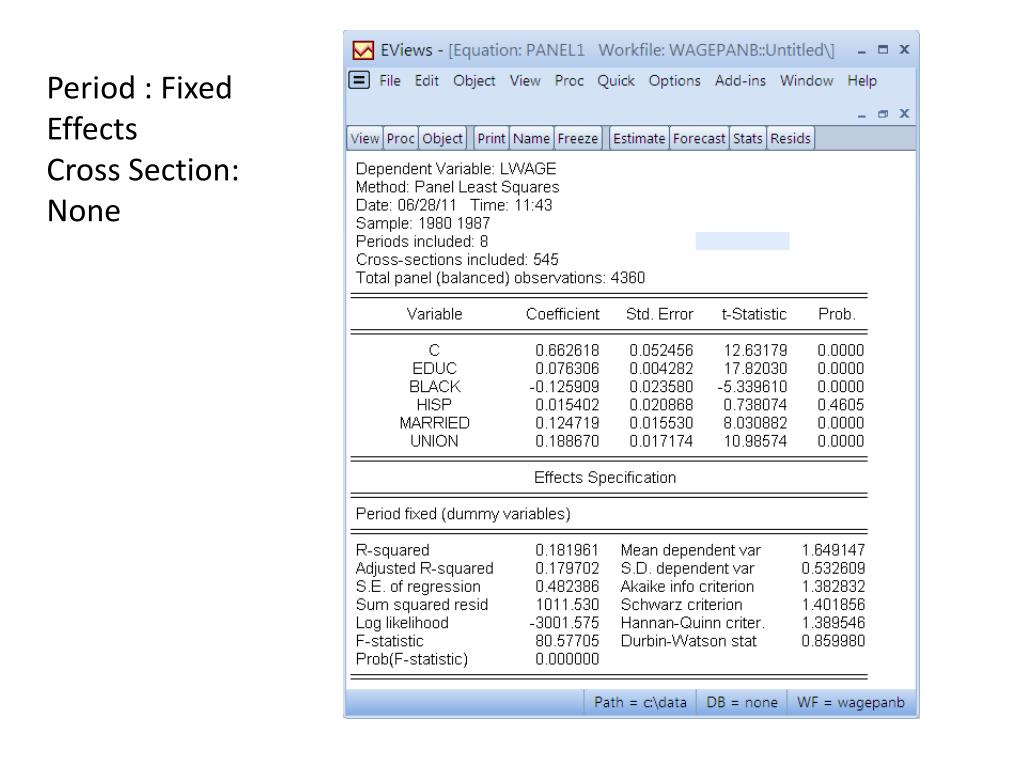Click the UNION variable row label
The width and height of the screenshot is (1024, 768).
[434, 441]
